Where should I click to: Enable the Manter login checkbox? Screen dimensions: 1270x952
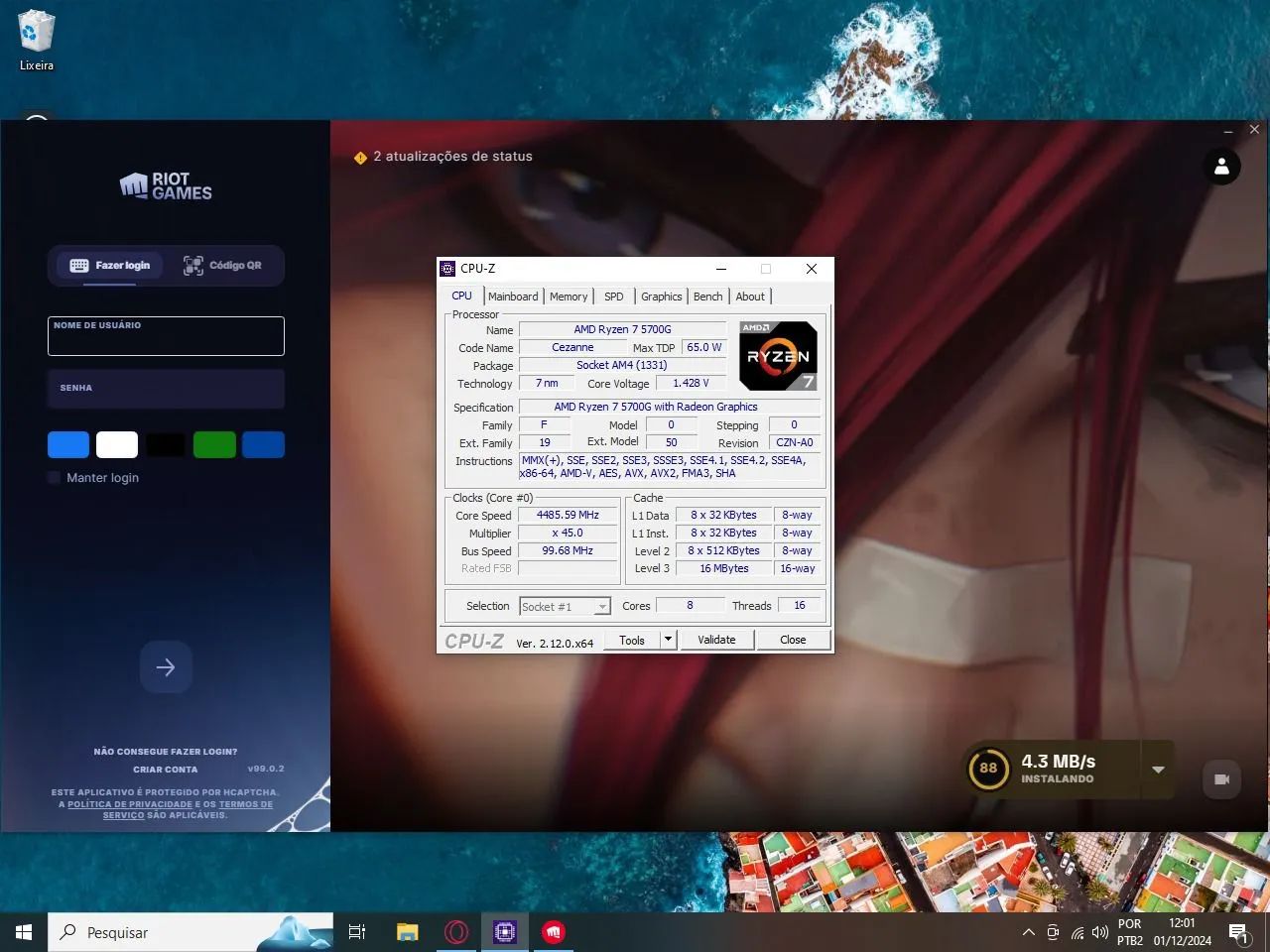53,477
